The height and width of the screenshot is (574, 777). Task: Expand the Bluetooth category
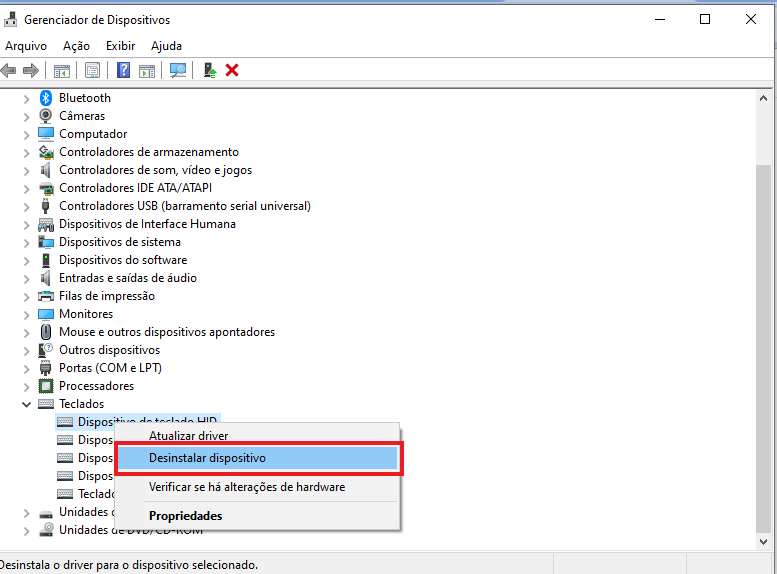(x=26, y=99)
